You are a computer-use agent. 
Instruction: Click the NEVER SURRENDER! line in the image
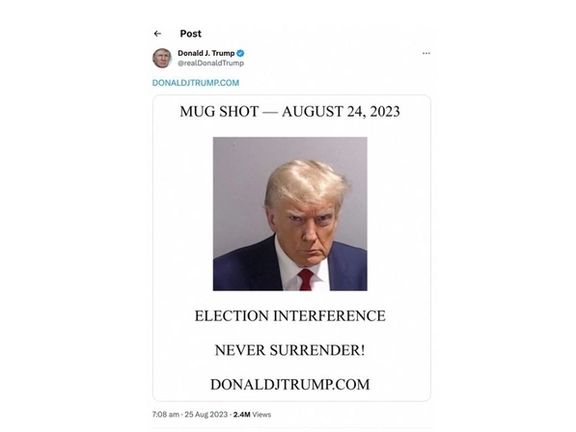pos(290,350)
